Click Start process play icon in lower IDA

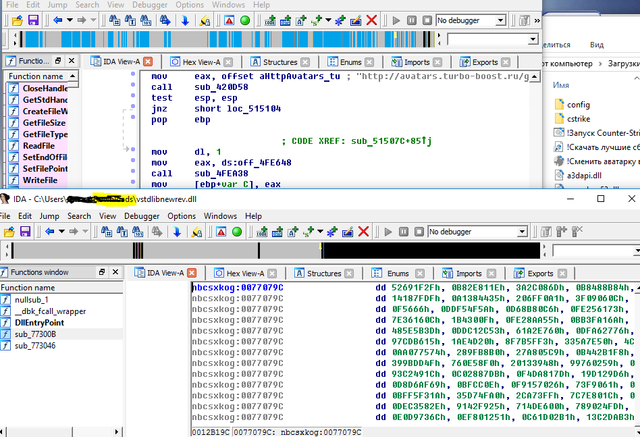[x=388, y=232]
